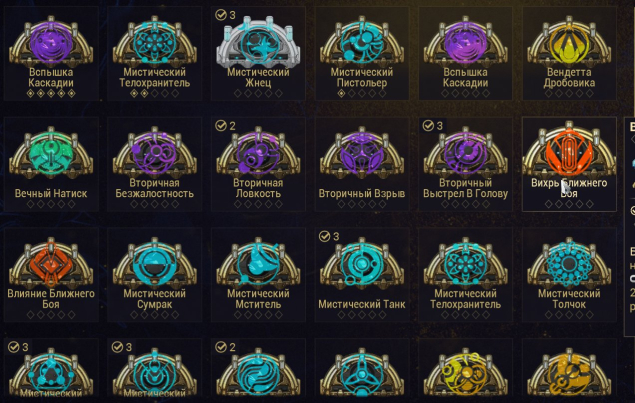
Task: Select the Влияние Ближнего Боя arcane icon
Action: pos(51,263)
